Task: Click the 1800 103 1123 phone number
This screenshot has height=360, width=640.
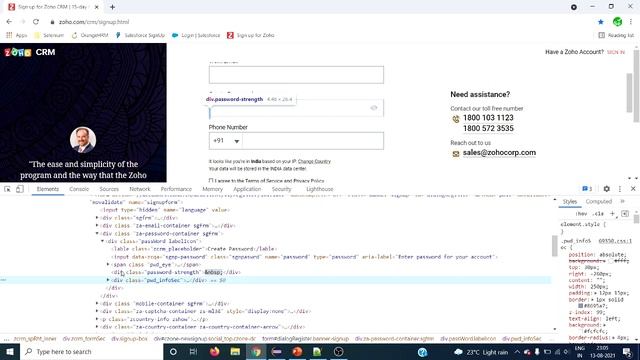Action: pyautogui.click(x=488, y=118)
